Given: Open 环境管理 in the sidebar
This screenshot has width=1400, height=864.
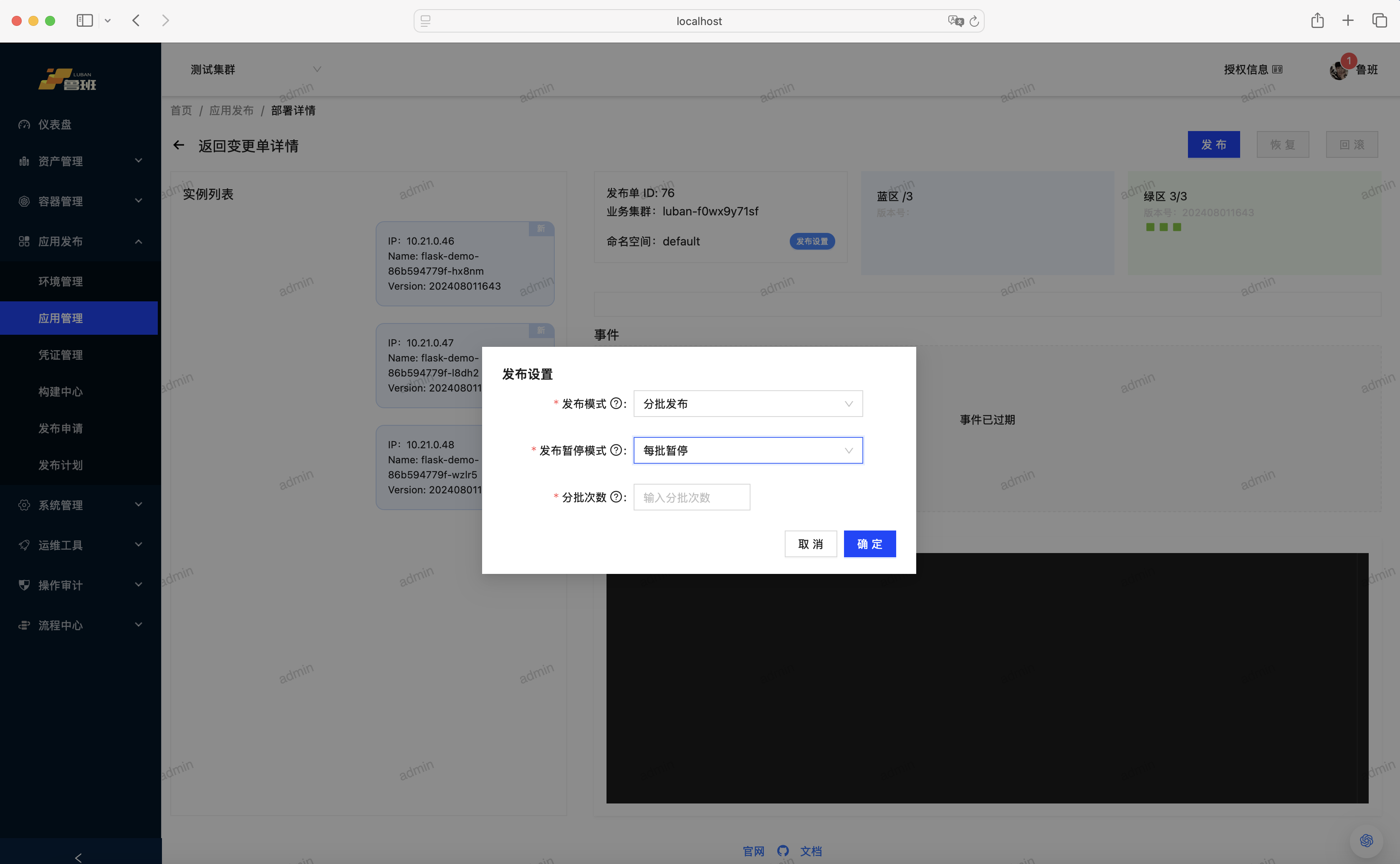Looking at the screenshot, I should [x=61, y=281].
